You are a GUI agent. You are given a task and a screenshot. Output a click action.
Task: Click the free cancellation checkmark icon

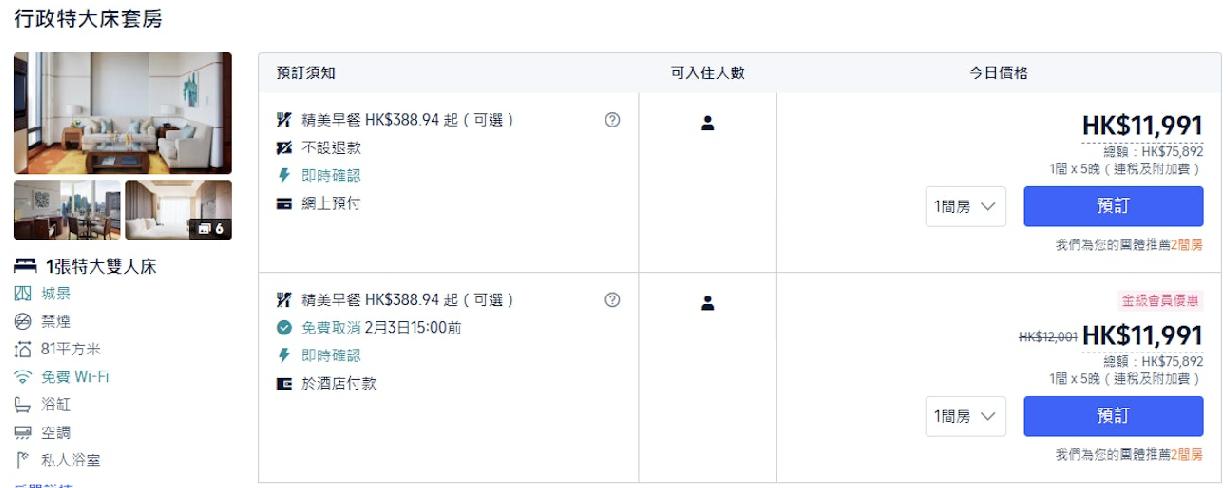pyautogui.click(x=285, y=328)
